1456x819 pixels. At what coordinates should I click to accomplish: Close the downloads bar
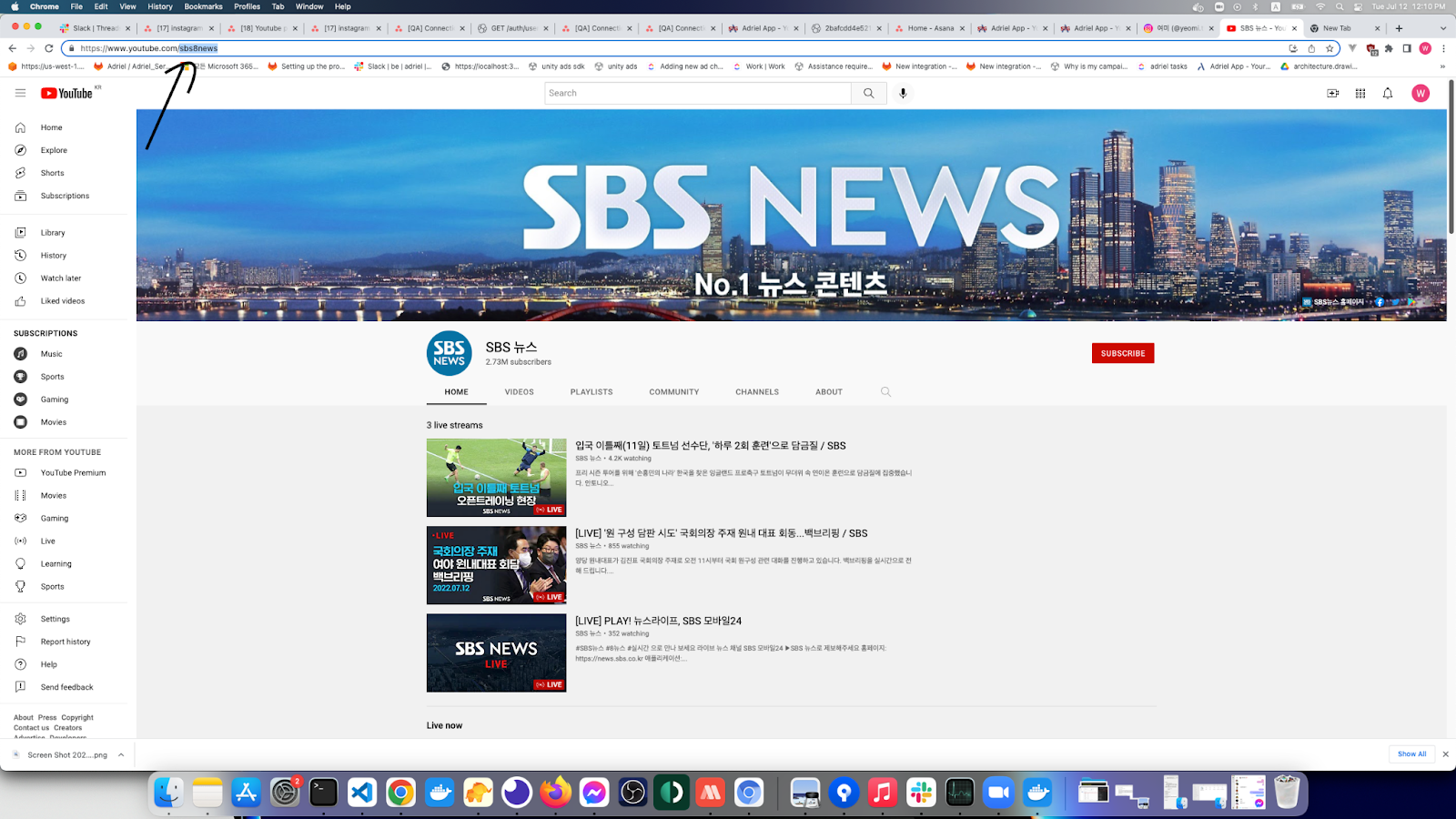tap(1445, 754)
